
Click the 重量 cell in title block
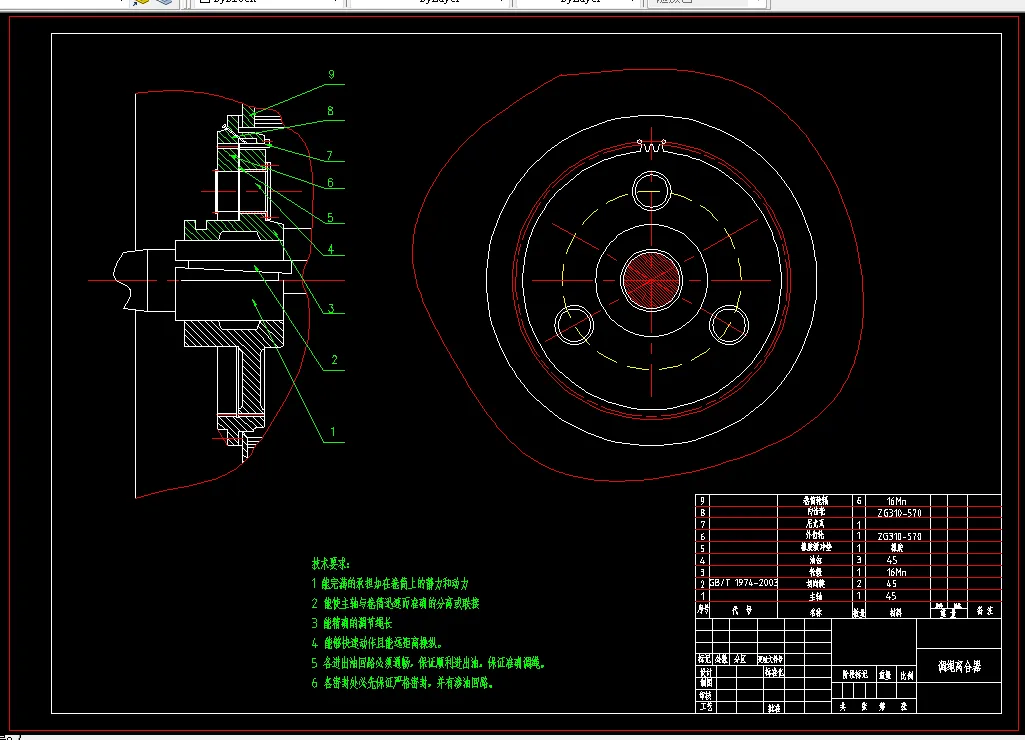(x=884, y=675)
